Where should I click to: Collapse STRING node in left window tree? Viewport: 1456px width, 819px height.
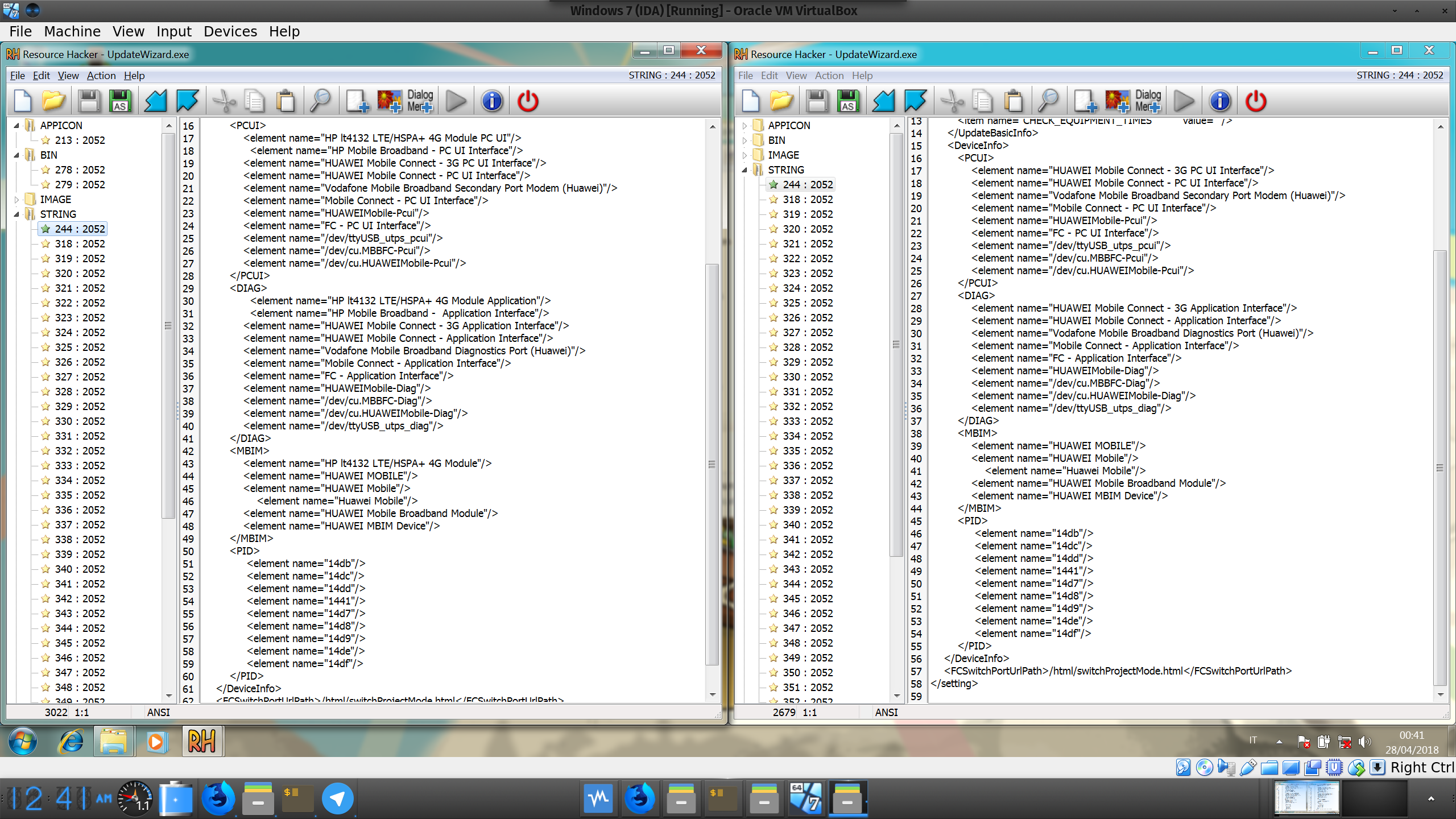pyautogui.click(x=16, y=214)
